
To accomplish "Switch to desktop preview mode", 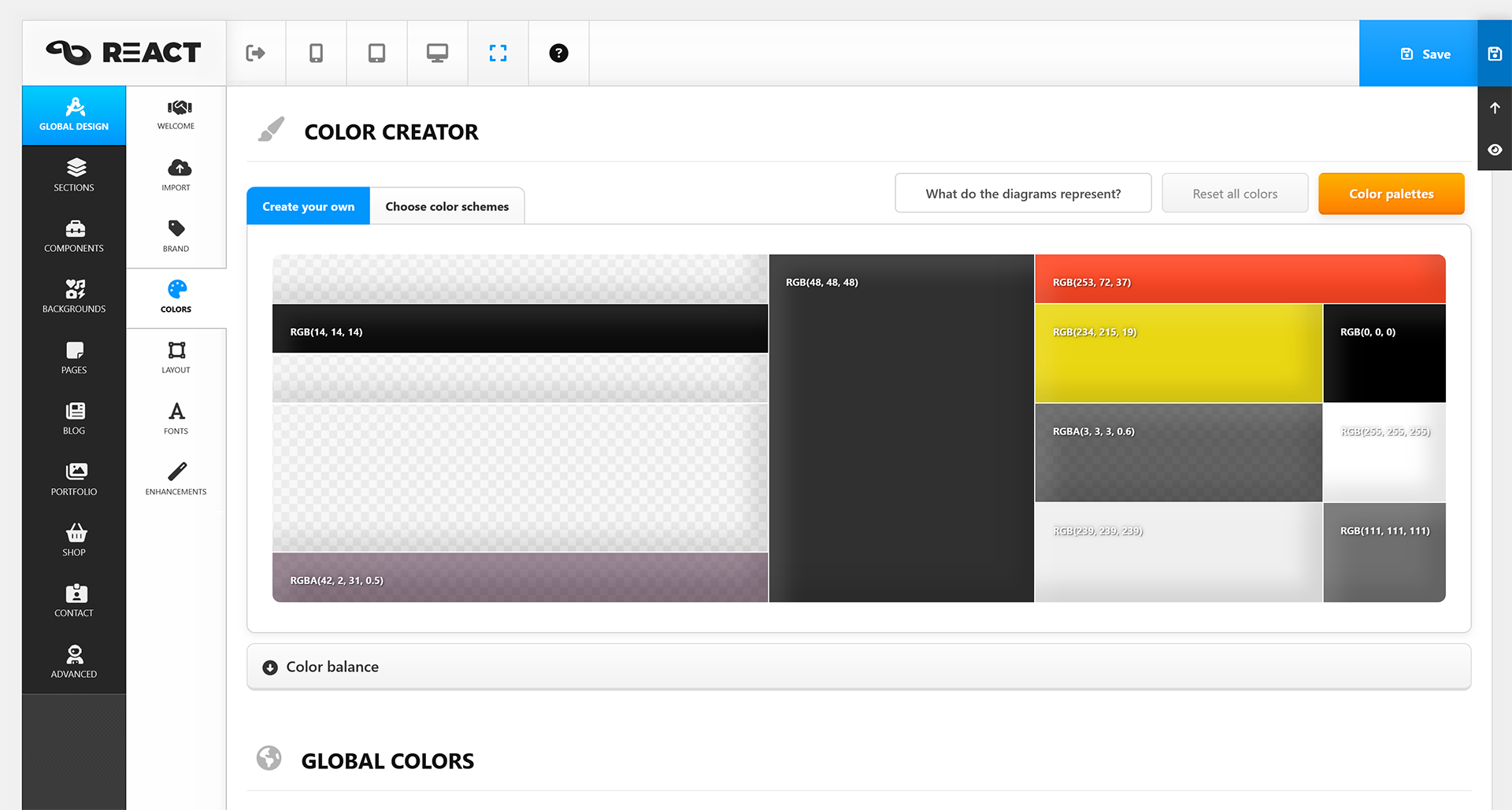I will click(x=436, y=53).
